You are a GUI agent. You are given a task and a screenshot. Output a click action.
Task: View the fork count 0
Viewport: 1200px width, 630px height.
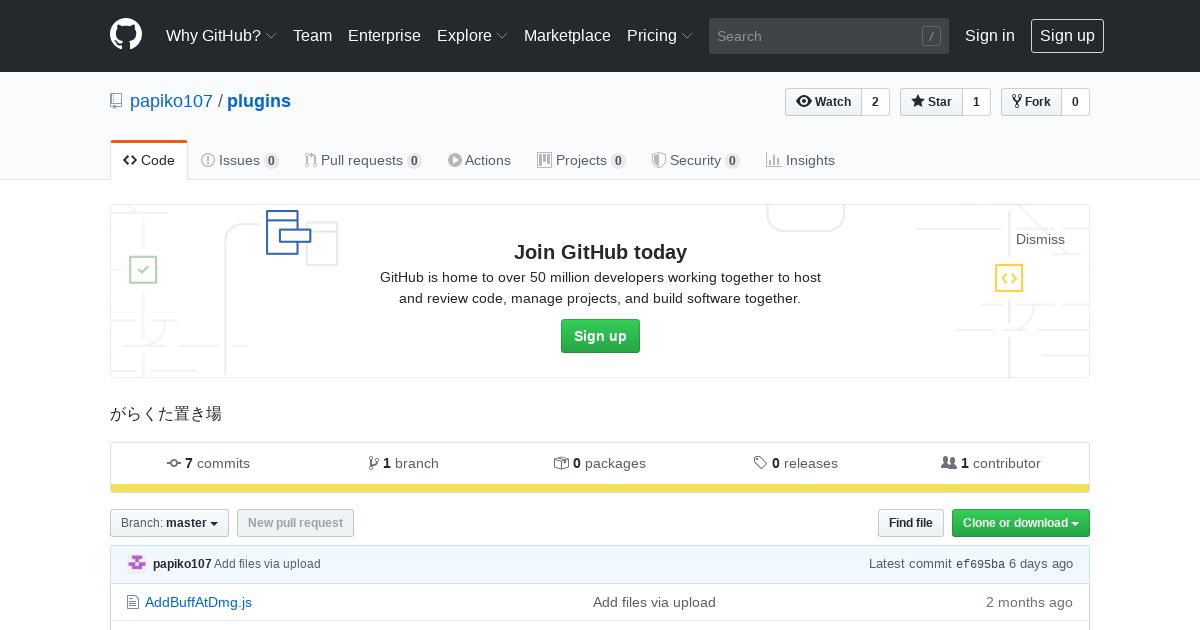pyautogui.click(x=1075, y=102)
